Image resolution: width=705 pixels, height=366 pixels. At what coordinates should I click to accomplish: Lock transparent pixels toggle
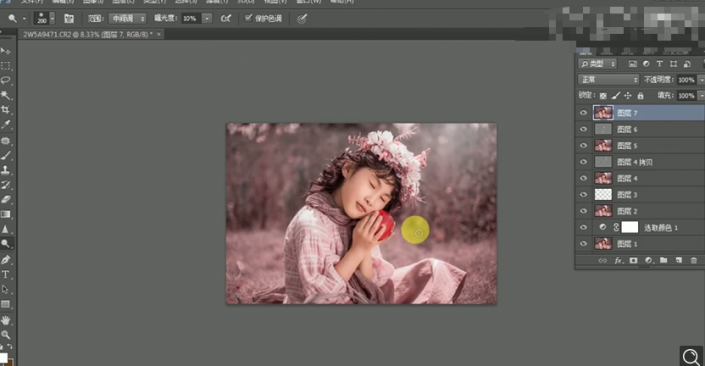603,95
